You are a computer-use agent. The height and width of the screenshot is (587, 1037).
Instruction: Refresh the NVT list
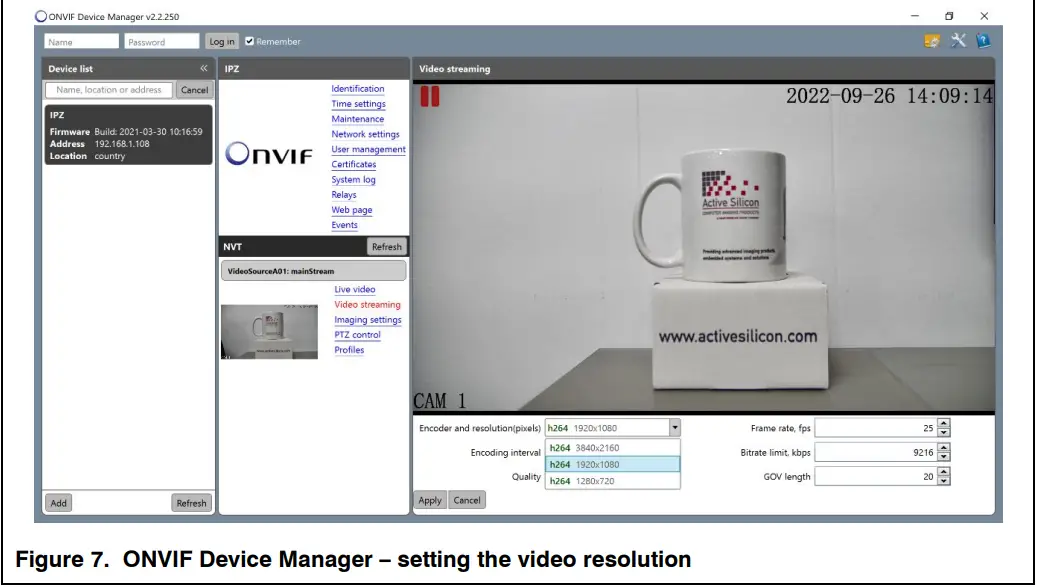(x=387, y=246)
